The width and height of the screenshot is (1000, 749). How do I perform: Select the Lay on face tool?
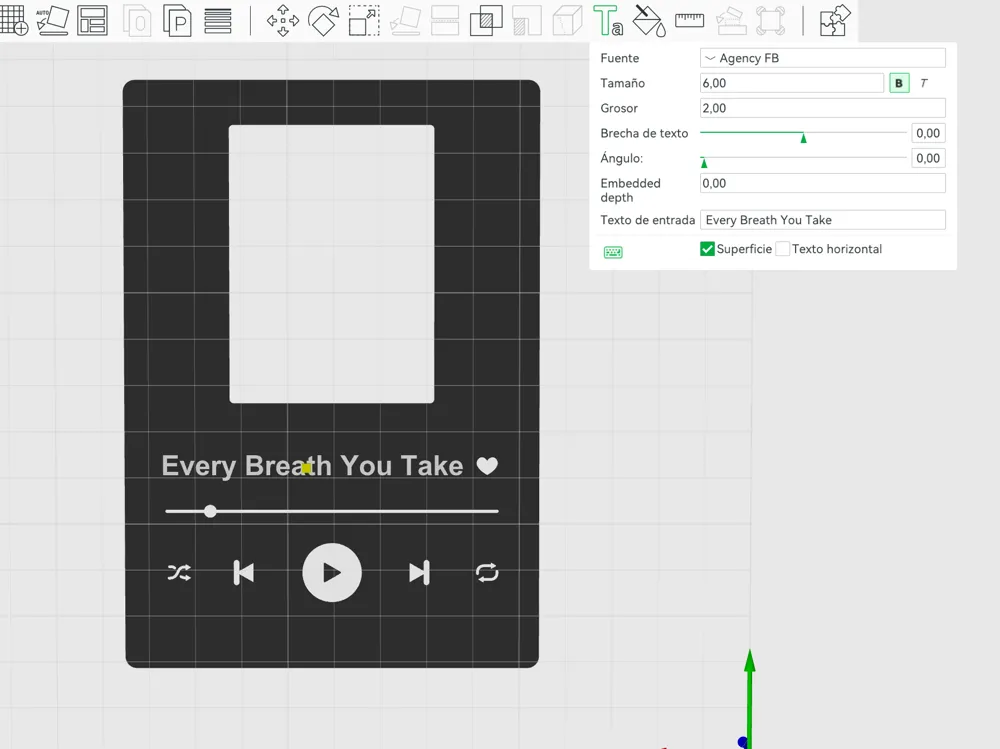tap(405, 20)
